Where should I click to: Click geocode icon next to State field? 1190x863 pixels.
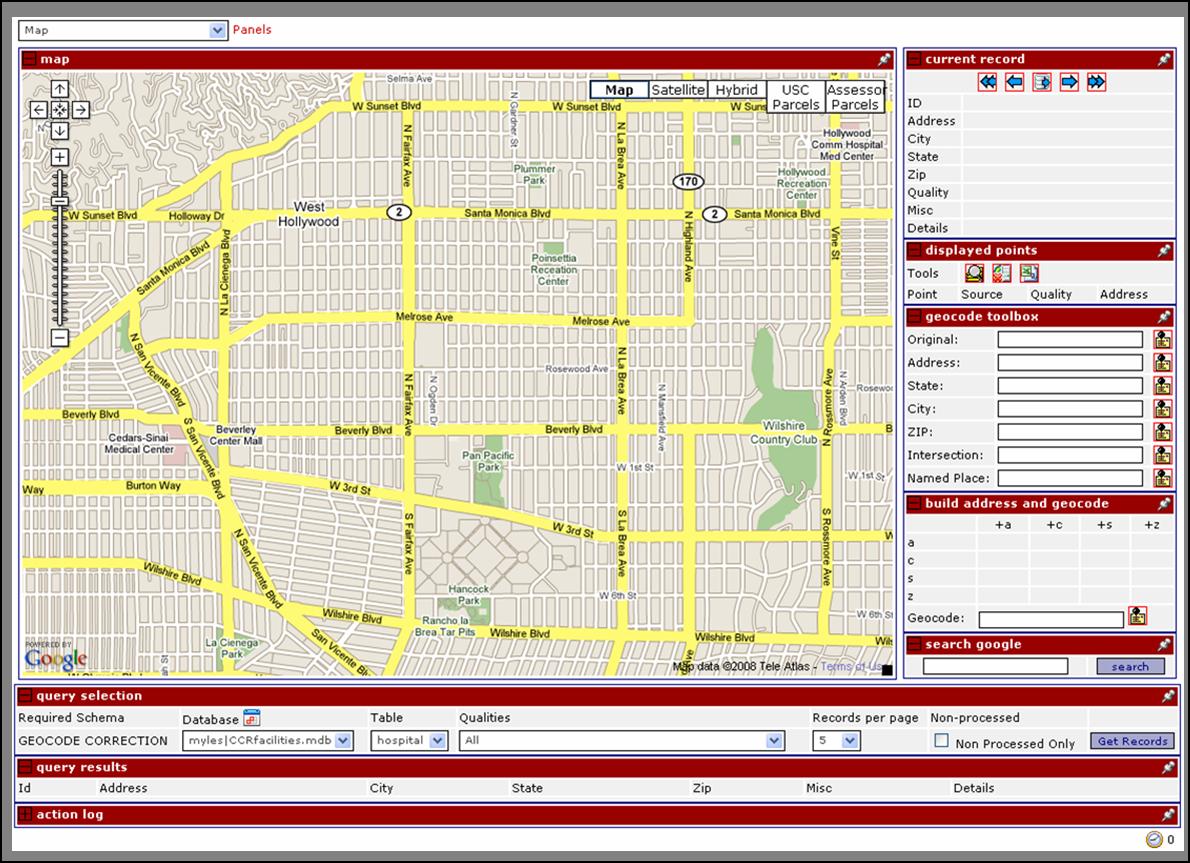pyautogui.click(x=1162, y=386)
